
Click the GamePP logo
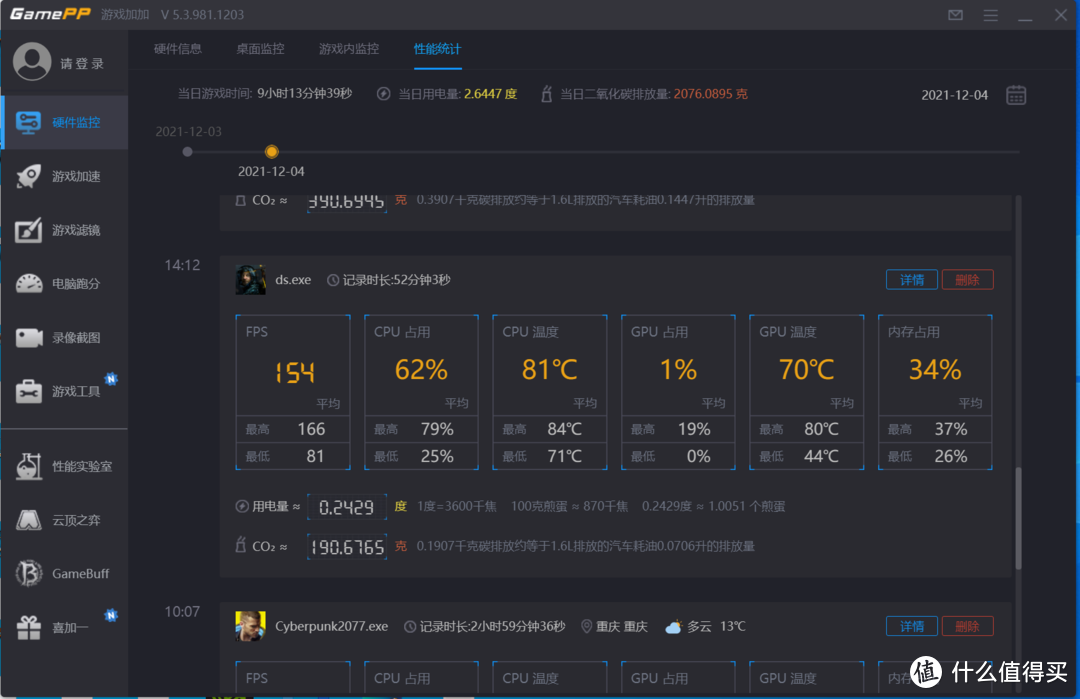[x=50, y=14]
